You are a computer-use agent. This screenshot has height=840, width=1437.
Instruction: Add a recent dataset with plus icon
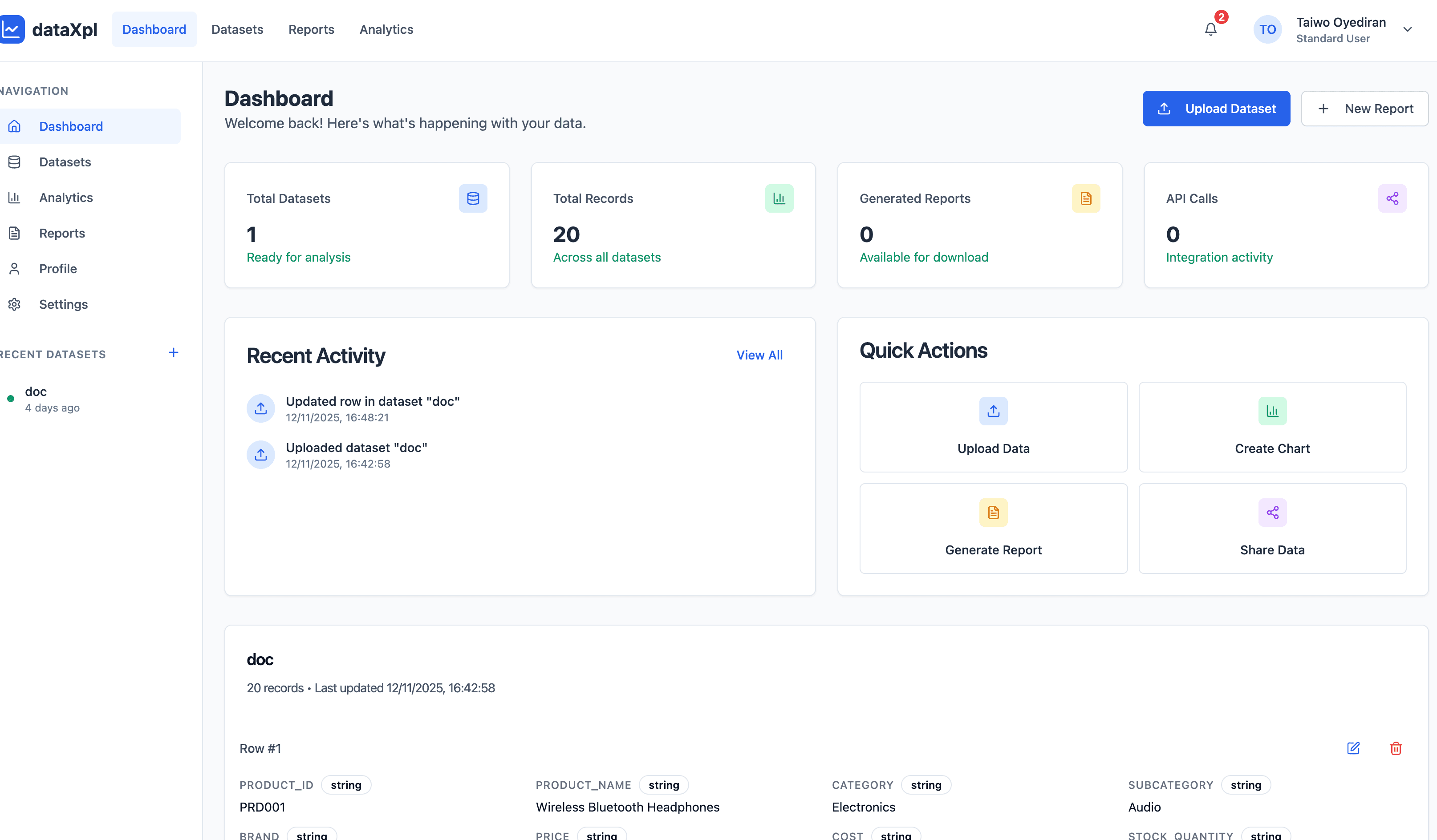pos(173,353)
